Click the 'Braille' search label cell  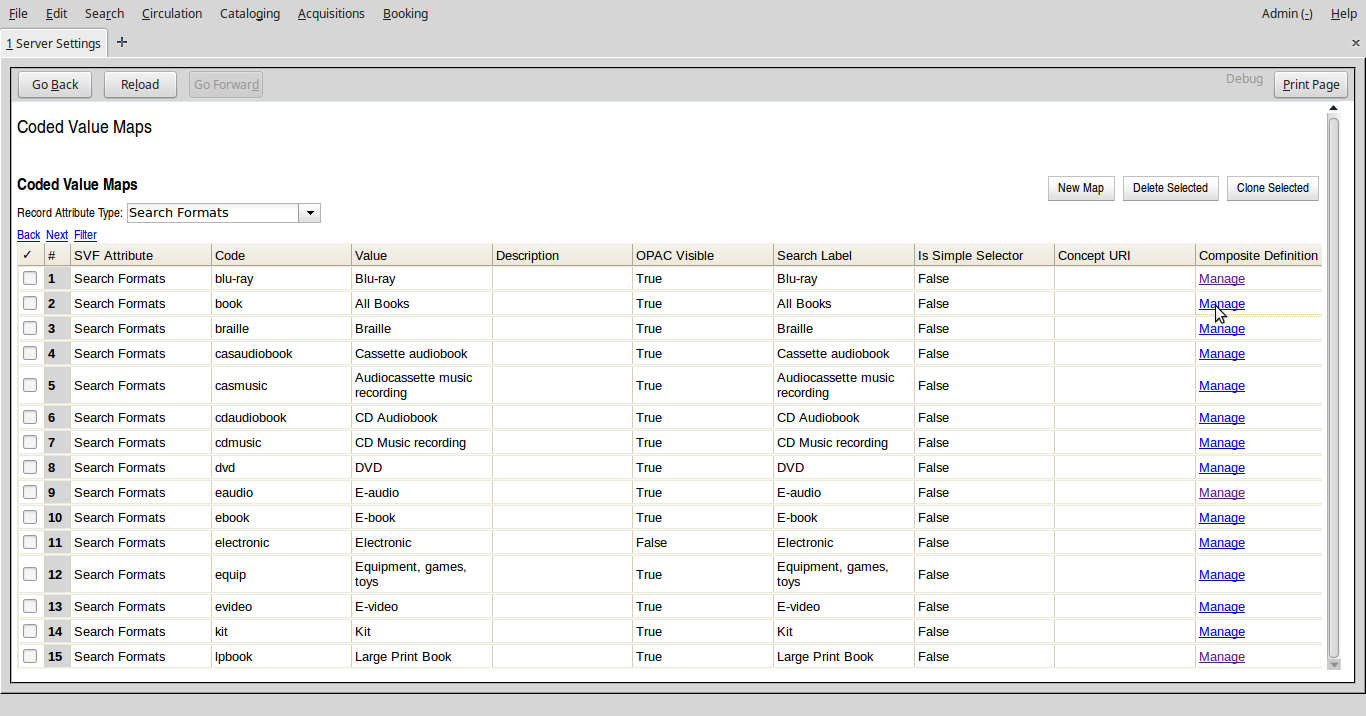tap(844, 328)
